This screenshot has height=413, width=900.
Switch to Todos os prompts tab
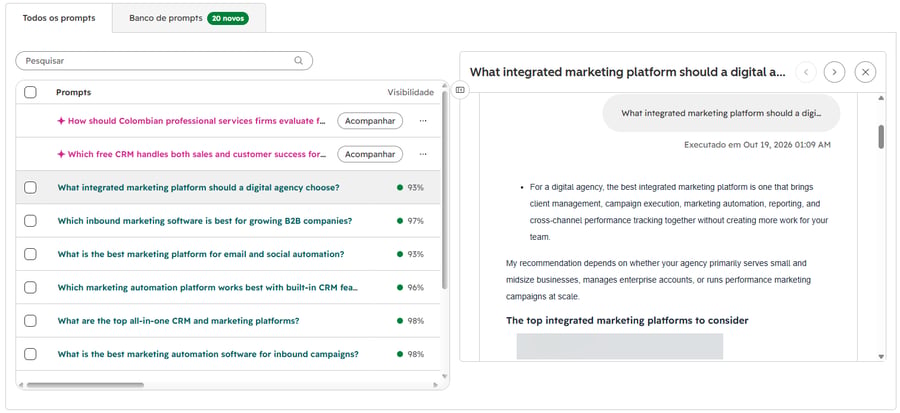(x=59, y=18)
